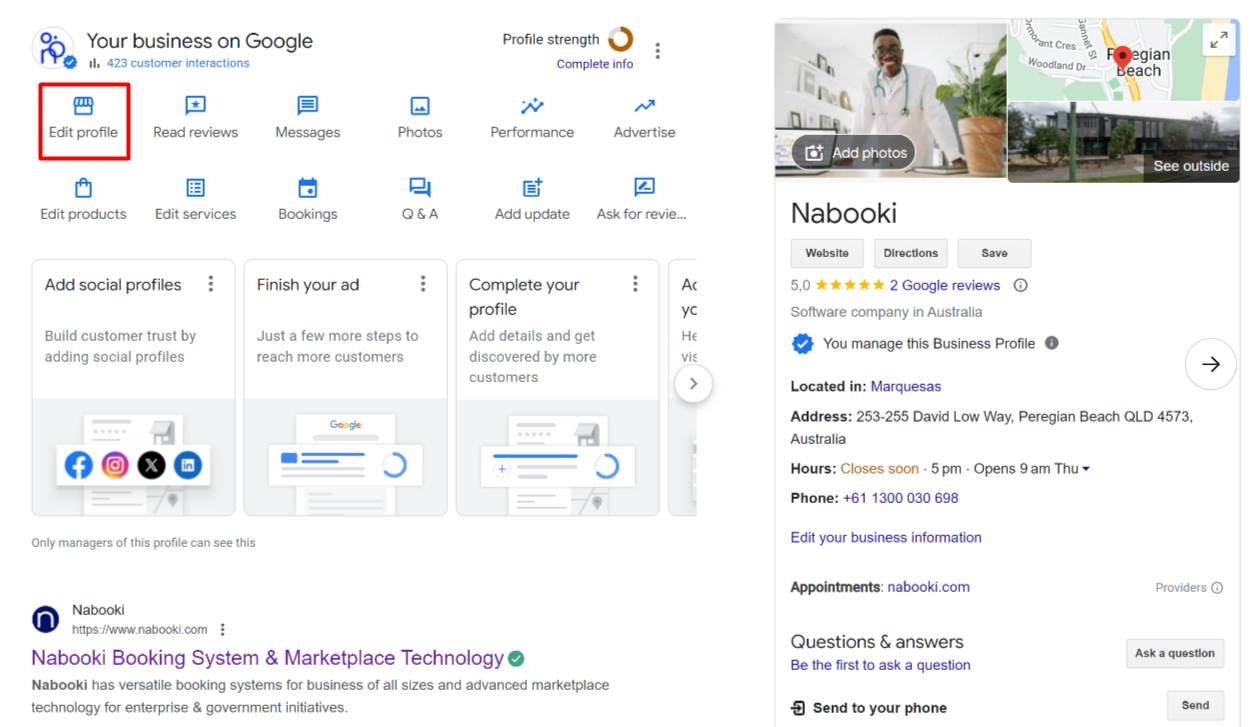Click the round next arrow in knowledge panel
The height and width of the screenshot is (727, 1252).
point(1210,364)
